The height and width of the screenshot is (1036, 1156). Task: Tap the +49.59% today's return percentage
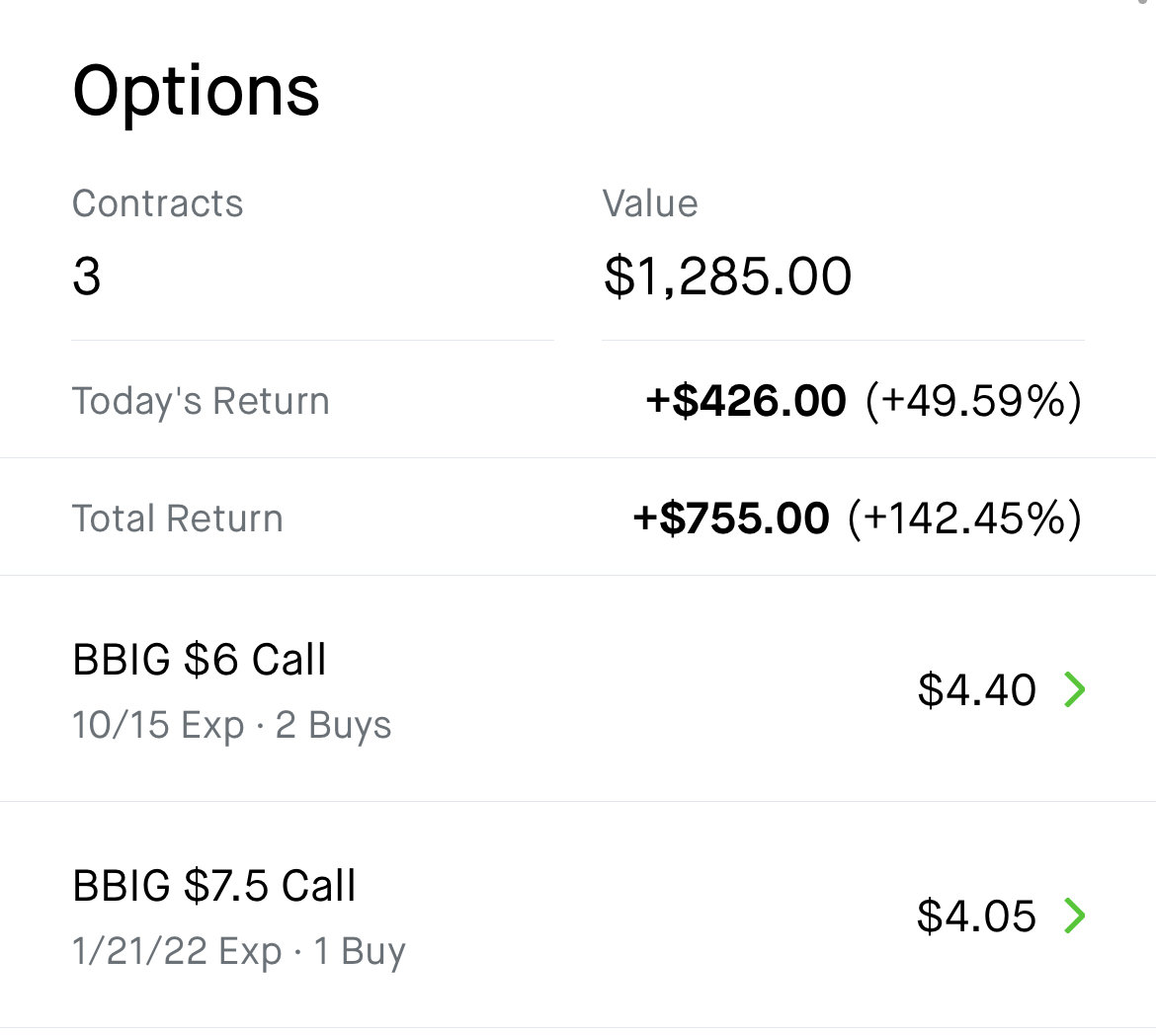[974, 402]
